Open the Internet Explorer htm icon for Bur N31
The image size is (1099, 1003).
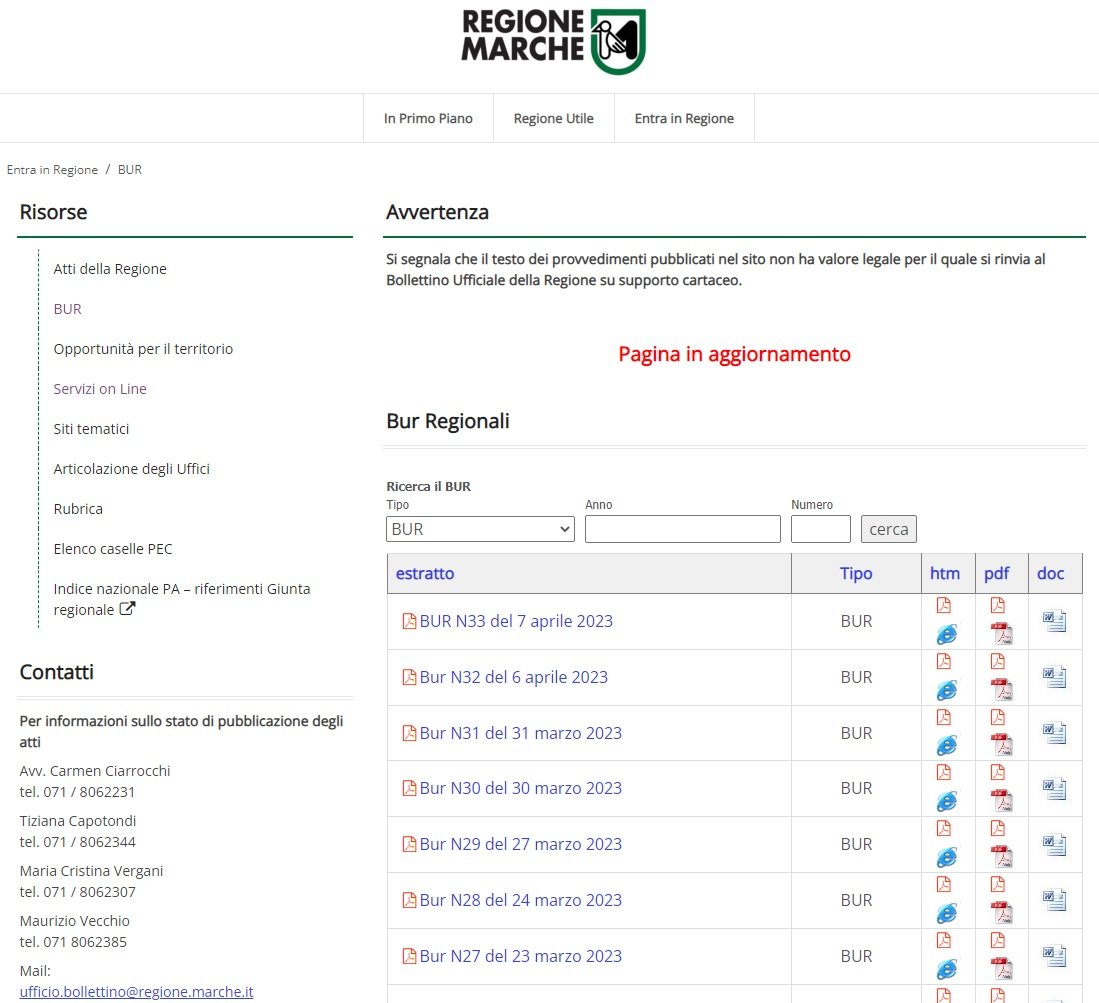point(946,745)
